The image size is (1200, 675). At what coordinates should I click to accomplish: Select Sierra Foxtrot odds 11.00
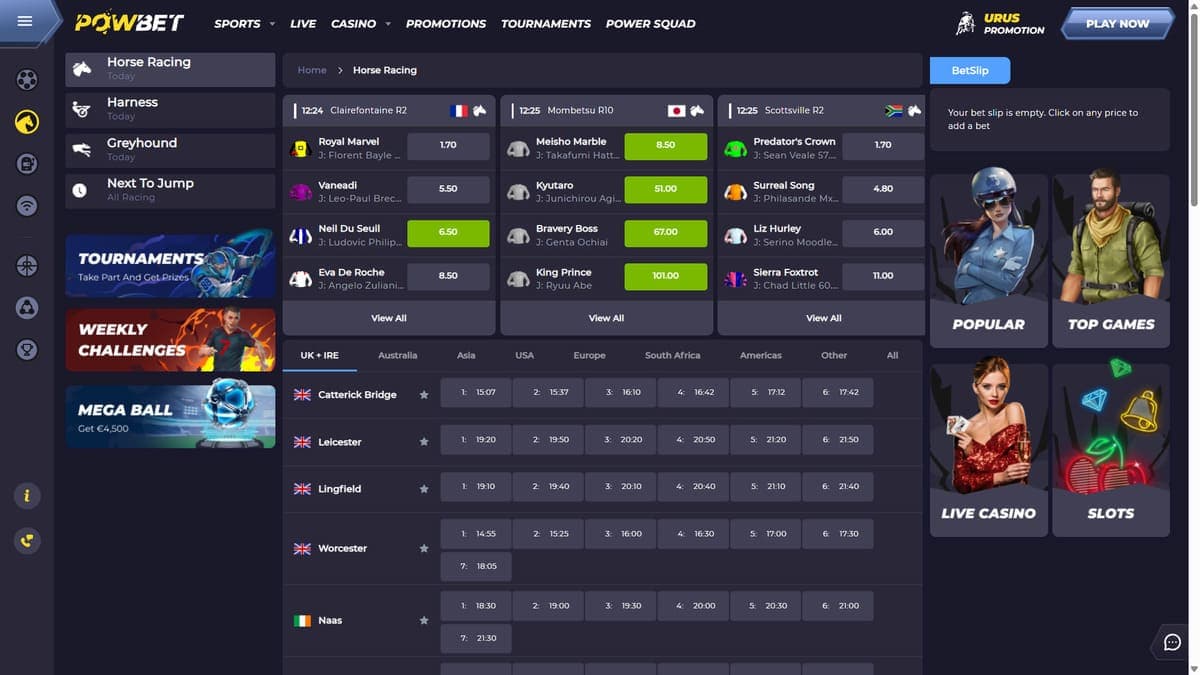click(883, 276)
